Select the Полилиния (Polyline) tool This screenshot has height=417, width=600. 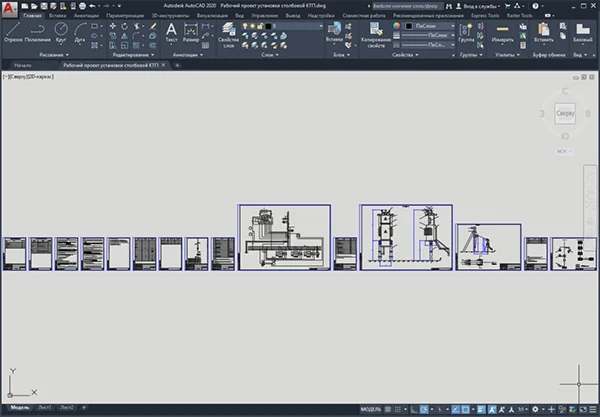pos(37,32)
